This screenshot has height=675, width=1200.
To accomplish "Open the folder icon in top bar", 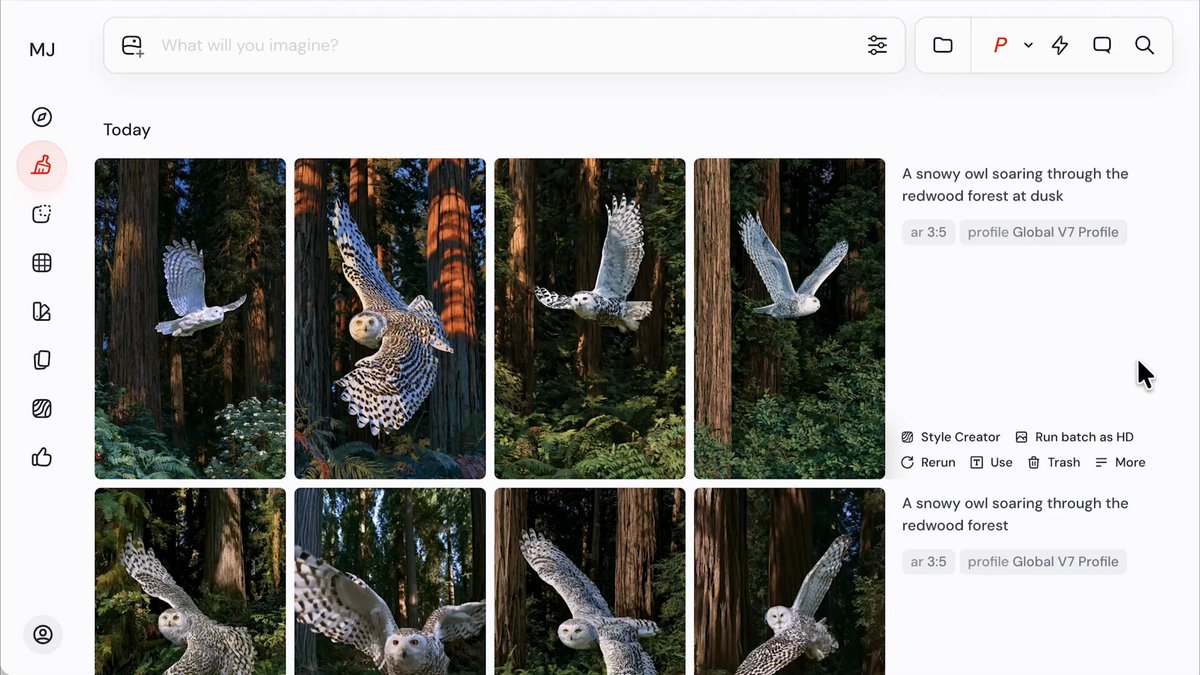I will click(x=943, y=45).
